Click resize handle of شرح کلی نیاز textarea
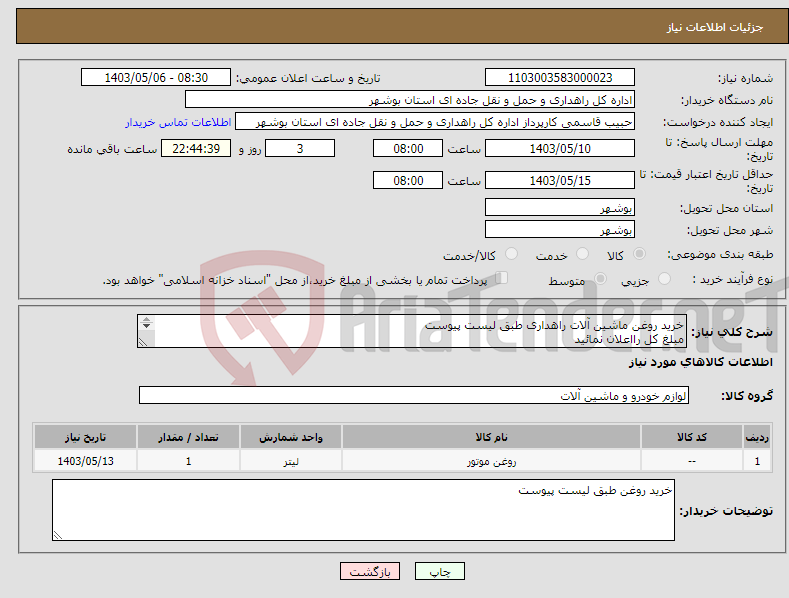789x598 pixels. (143, 342)
